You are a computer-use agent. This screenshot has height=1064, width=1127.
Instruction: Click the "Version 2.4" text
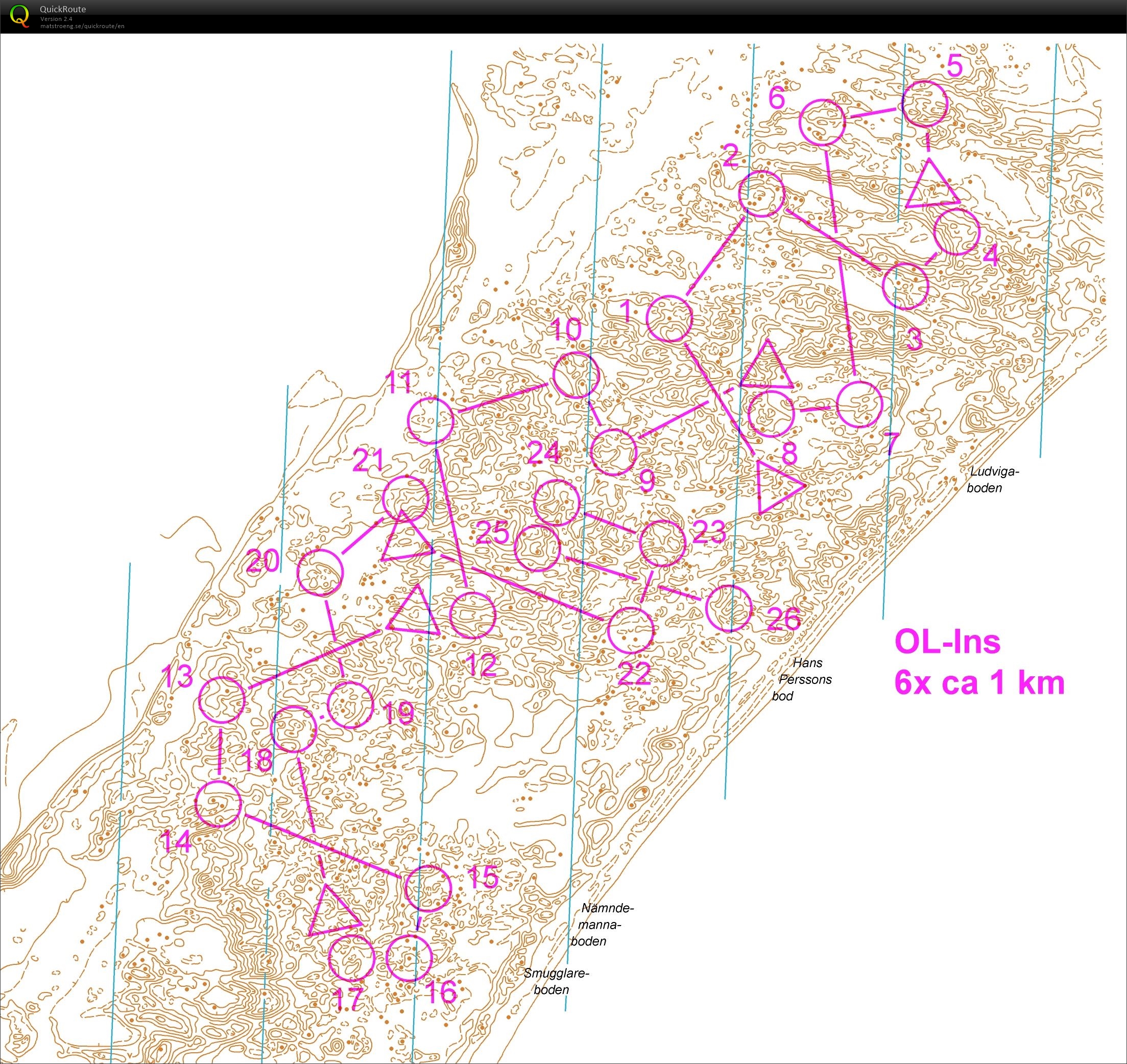pos(56,19)
